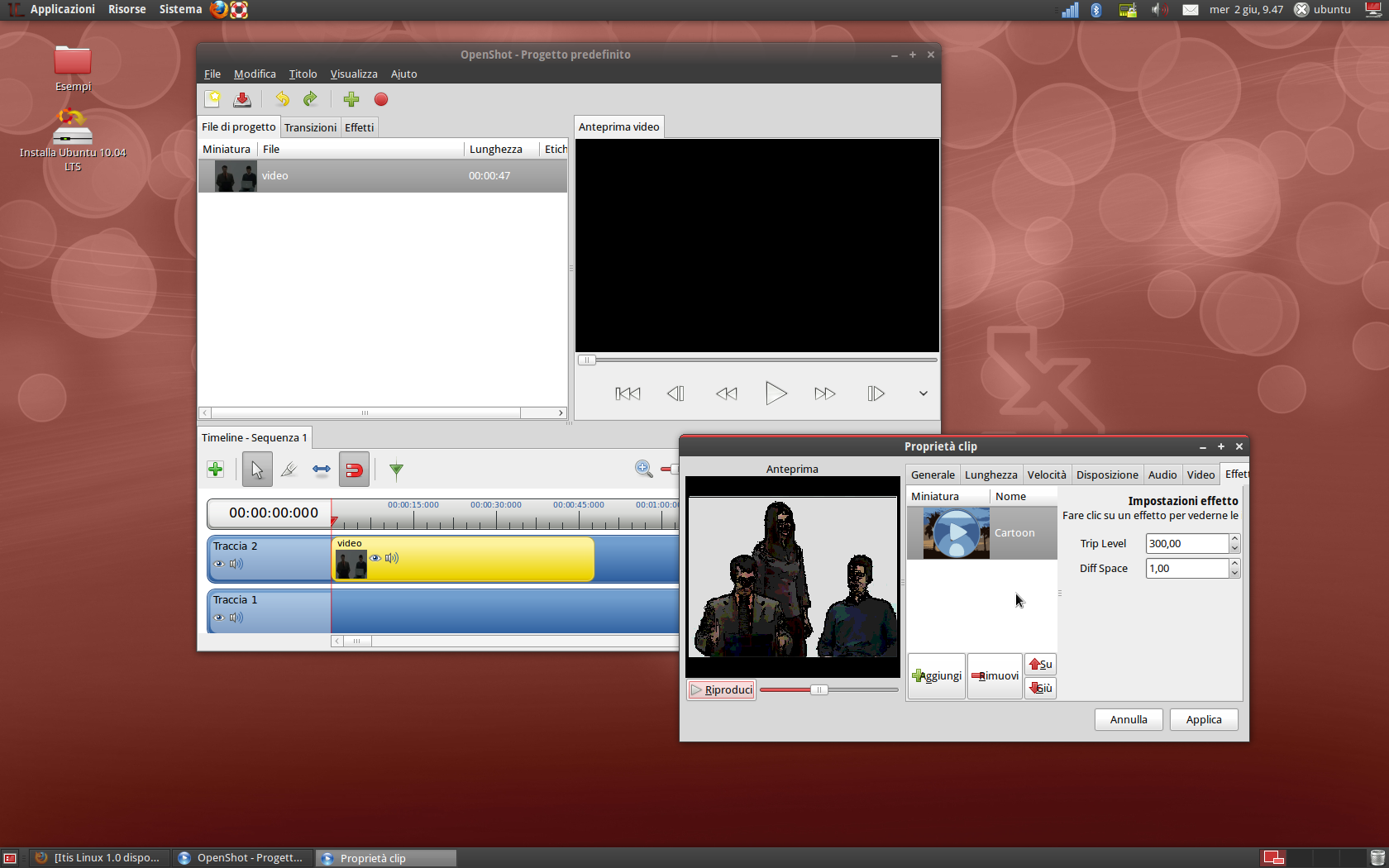Open the Aiuto menu
This screenshot has width=1389, height=868.
[403, 74]
